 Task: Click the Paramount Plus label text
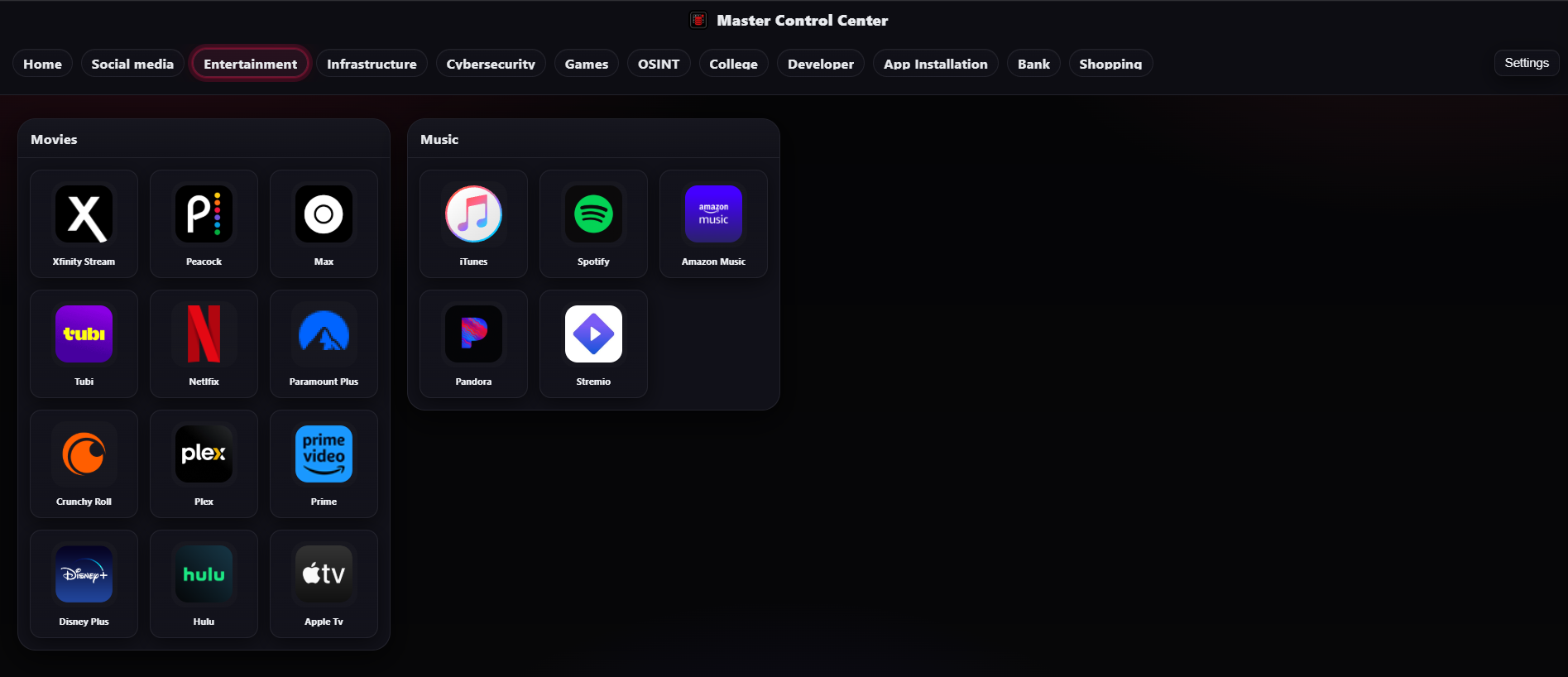click(x=324, y=382)
